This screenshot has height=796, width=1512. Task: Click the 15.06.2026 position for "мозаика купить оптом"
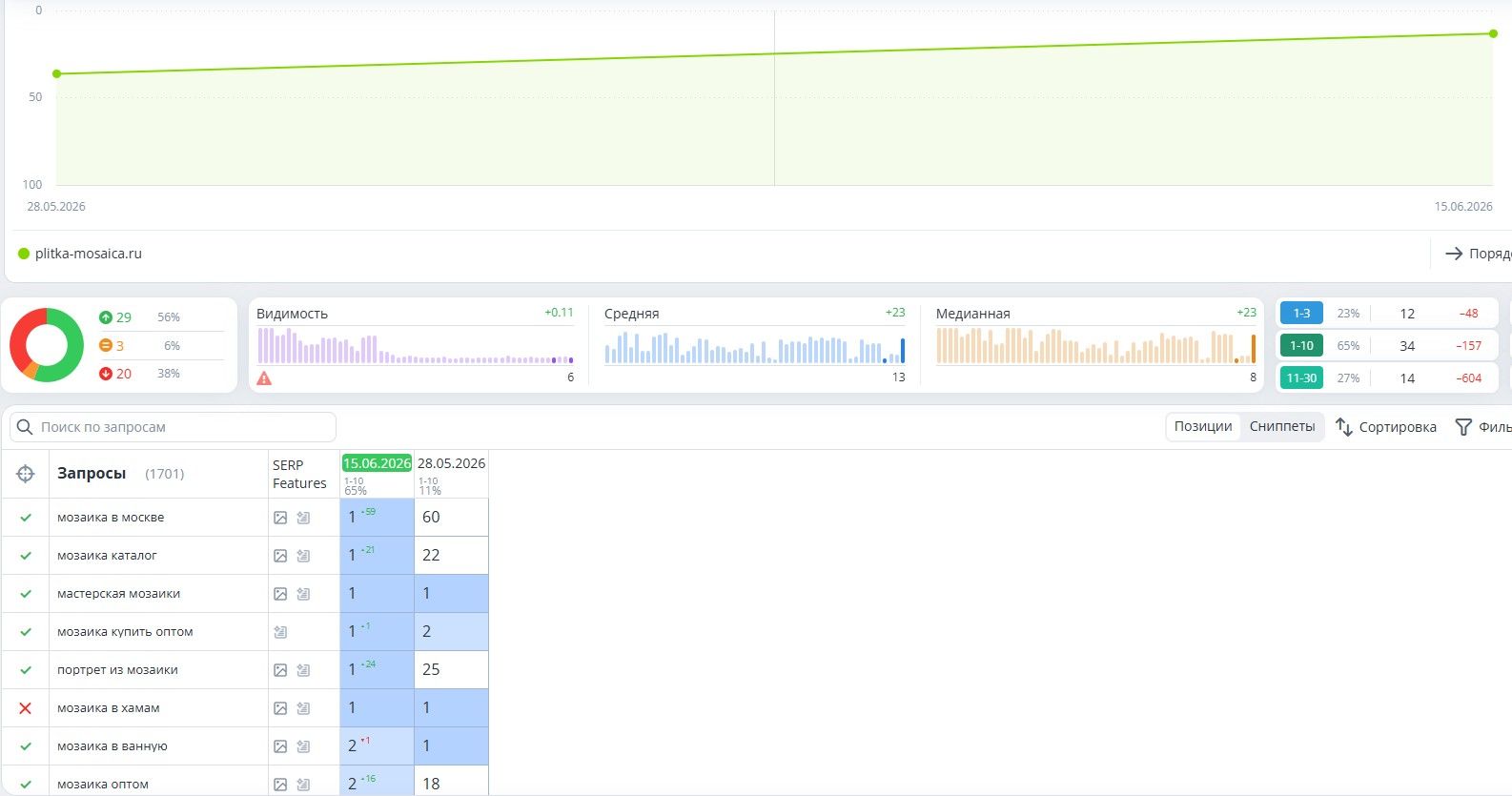[378, 632]
